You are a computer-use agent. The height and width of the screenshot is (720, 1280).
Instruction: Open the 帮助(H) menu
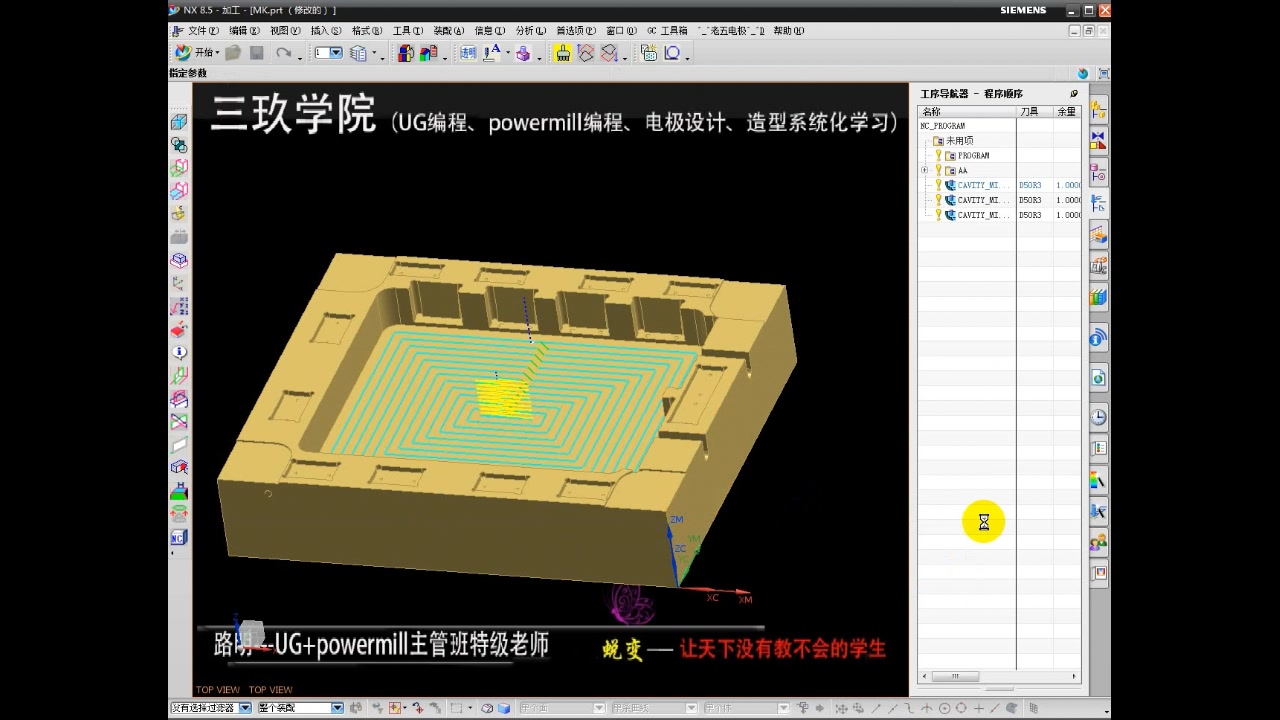point(789,31)
